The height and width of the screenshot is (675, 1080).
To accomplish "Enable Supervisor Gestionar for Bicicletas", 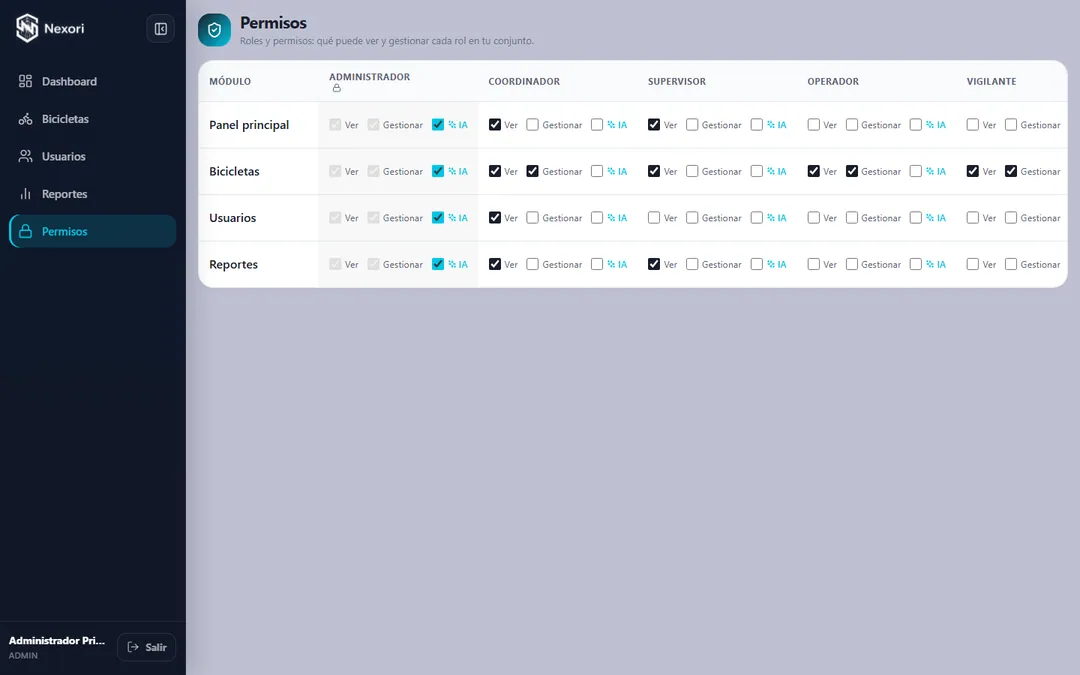I will [x=692, y=172].
